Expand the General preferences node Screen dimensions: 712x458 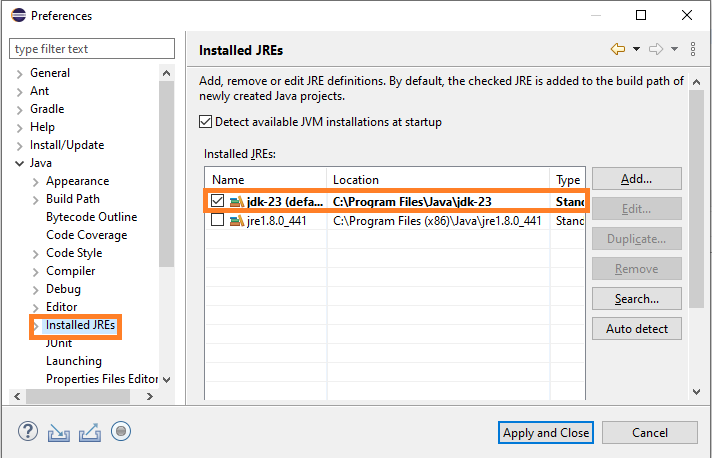tap(19, 73)
